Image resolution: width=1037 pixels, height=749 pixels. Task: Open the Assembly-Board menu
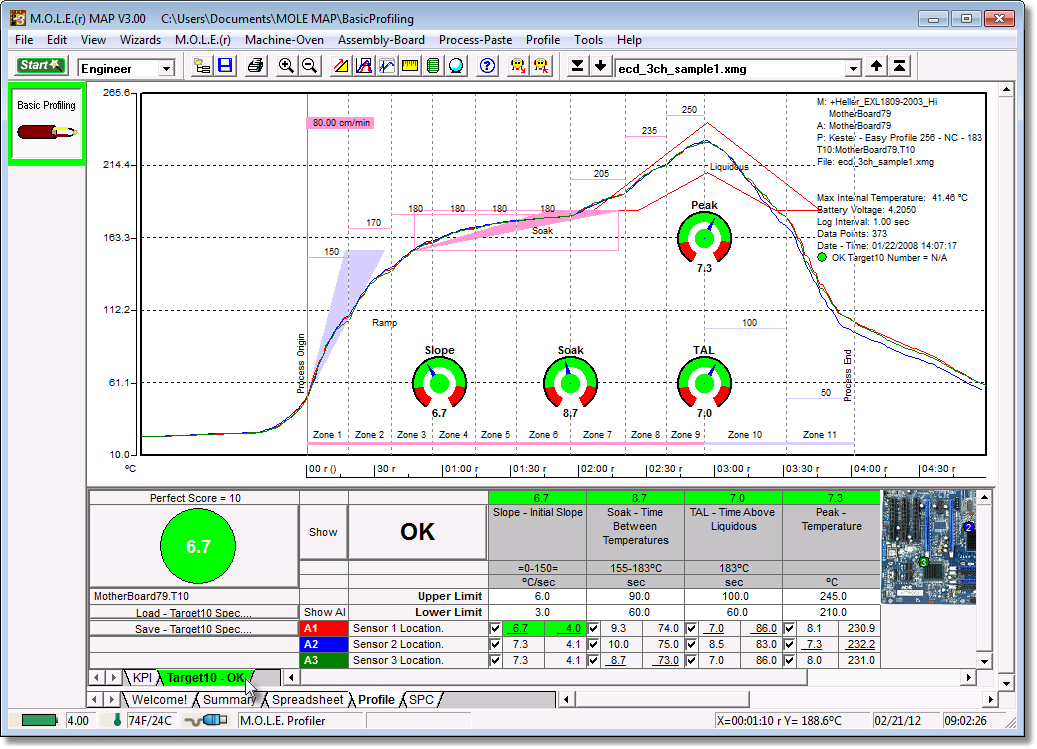tap(382, 40)
